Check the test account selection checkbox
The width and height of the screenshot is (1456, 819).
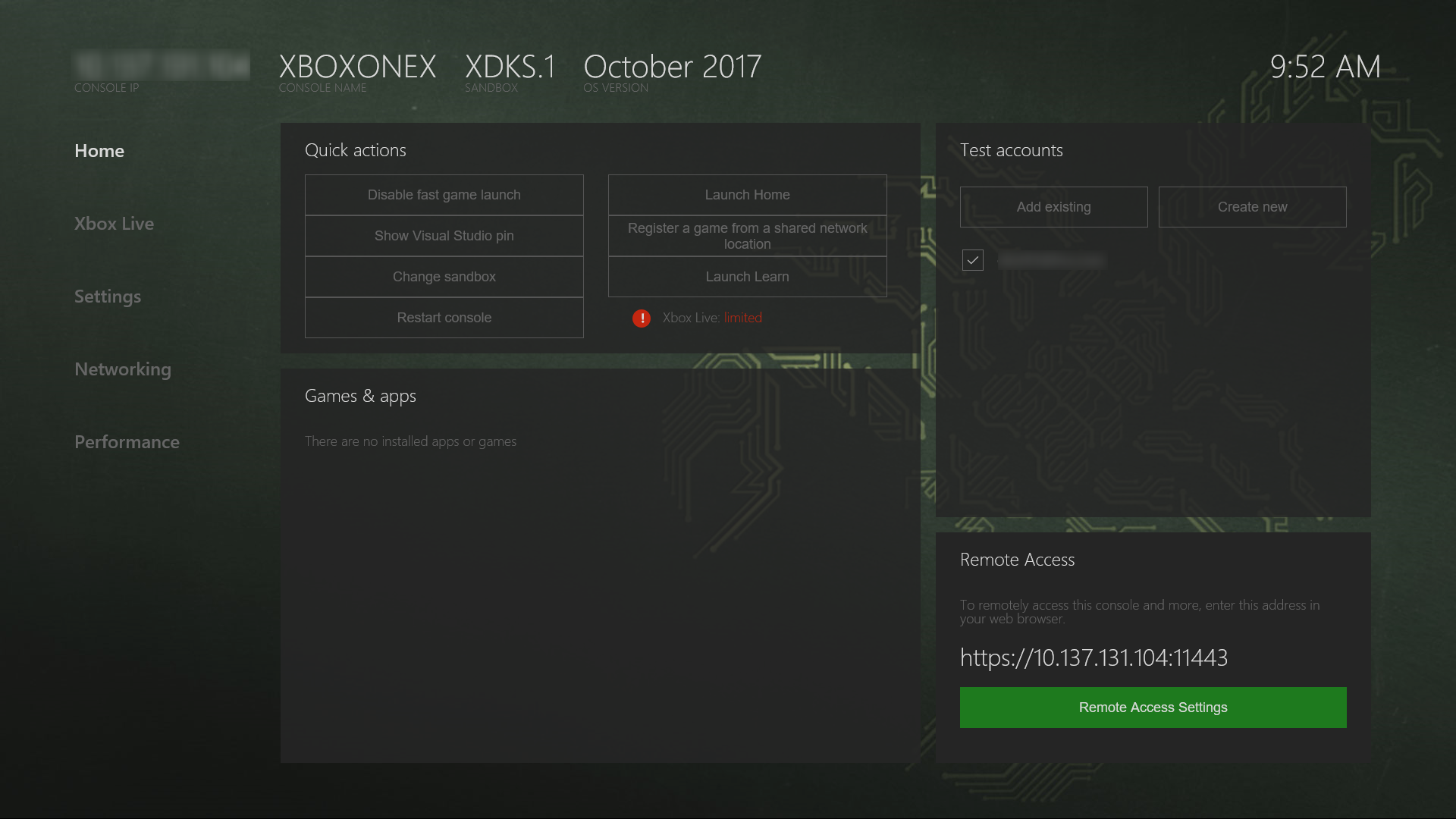(972, 260)
